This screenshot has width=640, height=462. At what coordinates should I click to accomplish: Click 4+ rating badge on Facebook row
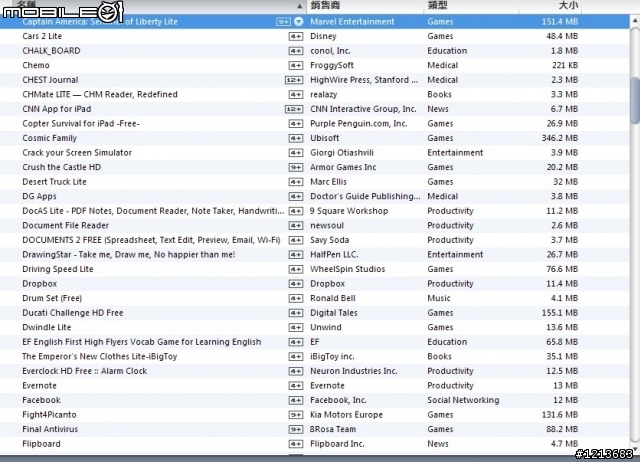296,400
